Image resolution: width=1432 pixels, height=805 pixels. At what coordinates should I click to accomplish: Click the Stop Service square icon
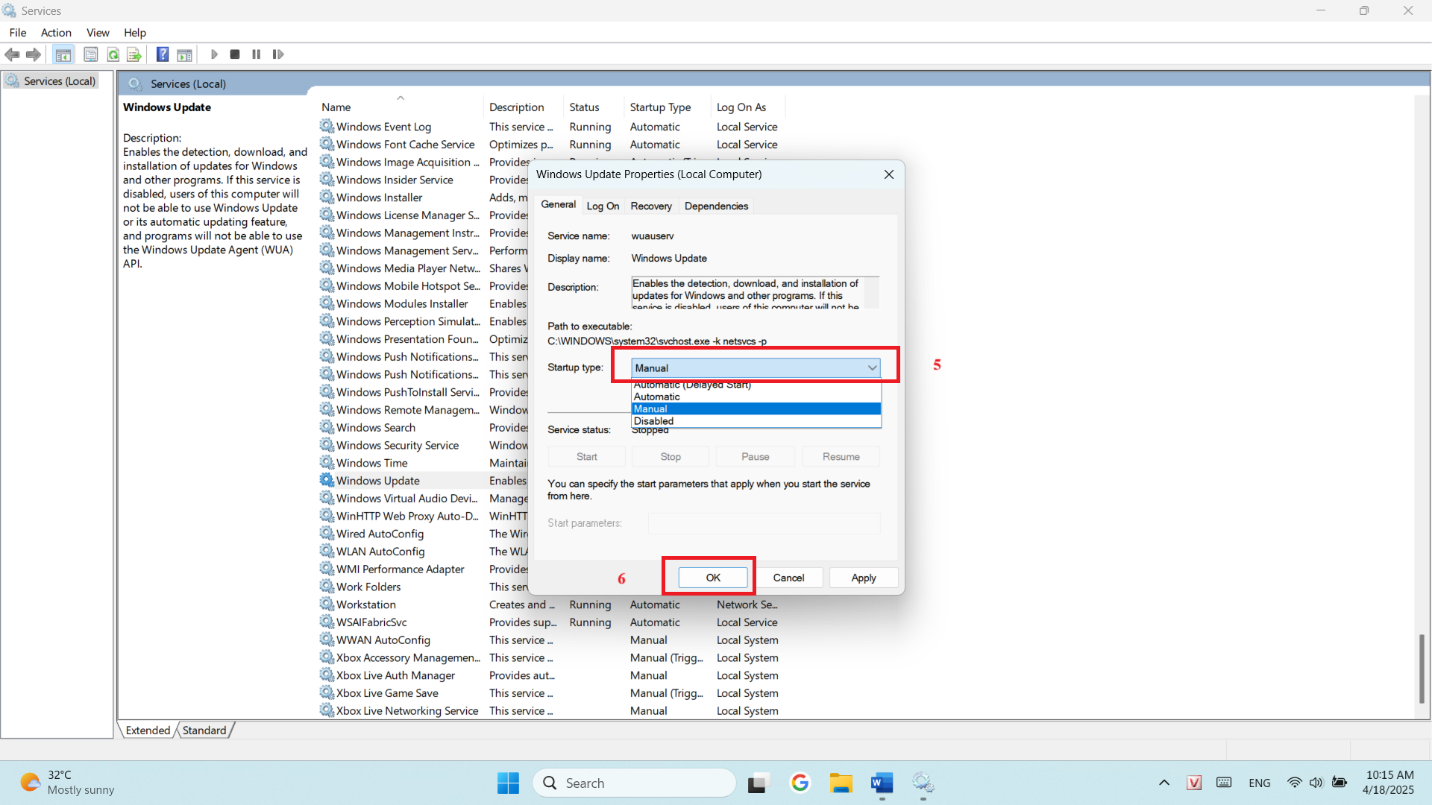click(235, 55)
